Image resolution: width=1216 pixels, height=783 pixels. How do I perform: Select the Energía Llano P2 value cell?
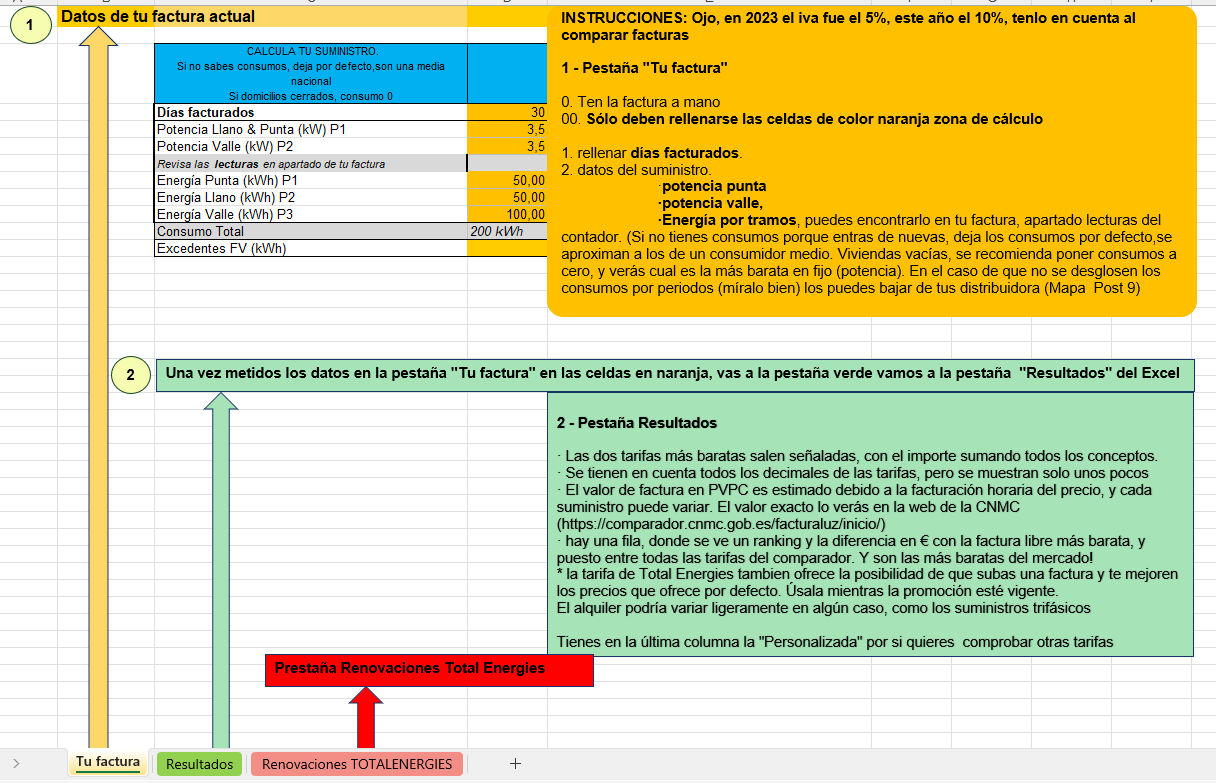tap(507, 197)
